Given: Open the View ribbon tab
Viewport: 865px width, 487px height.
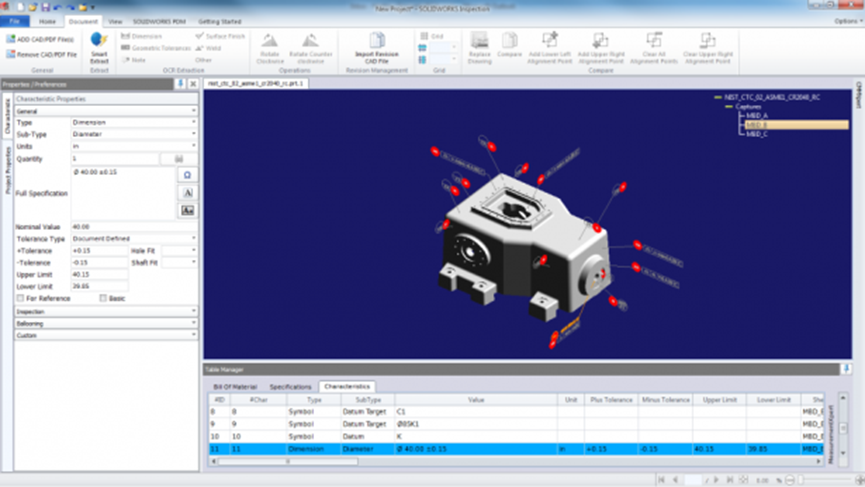Looking at the screenshot, I should point(115,20).
